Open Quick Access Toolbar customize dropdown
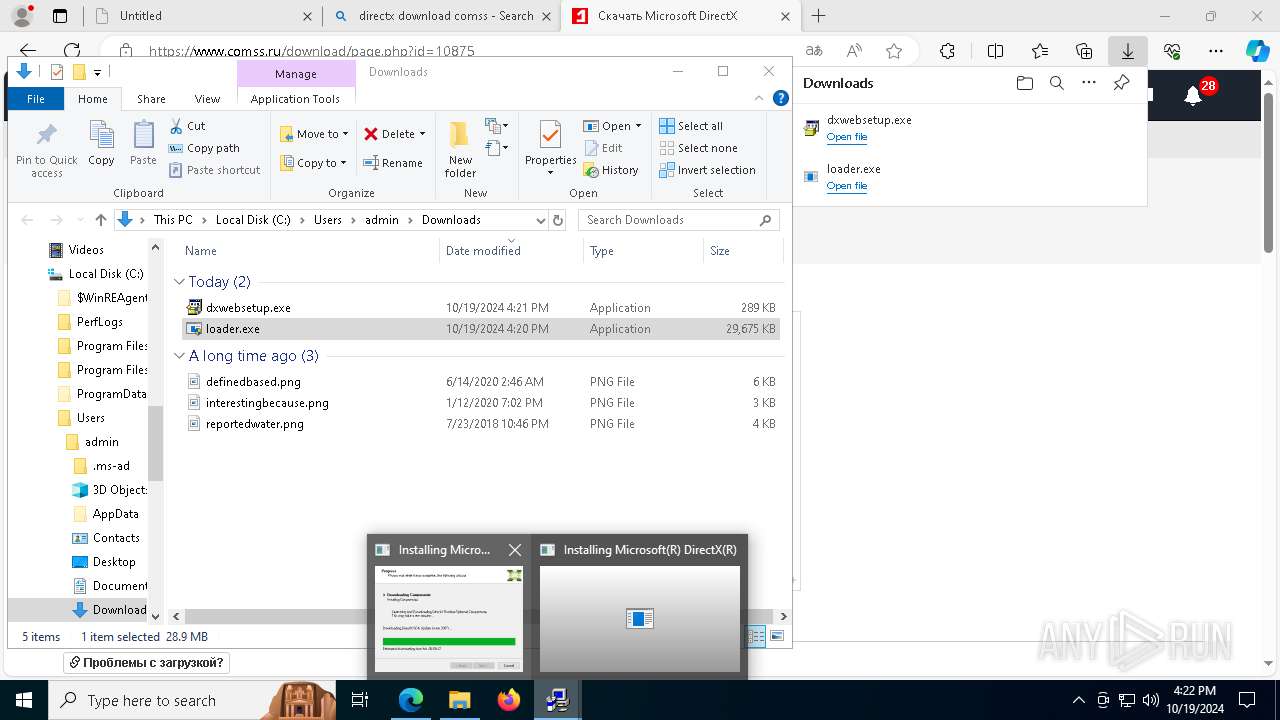This screenshot has height=720, width=1280. [97, 72]
